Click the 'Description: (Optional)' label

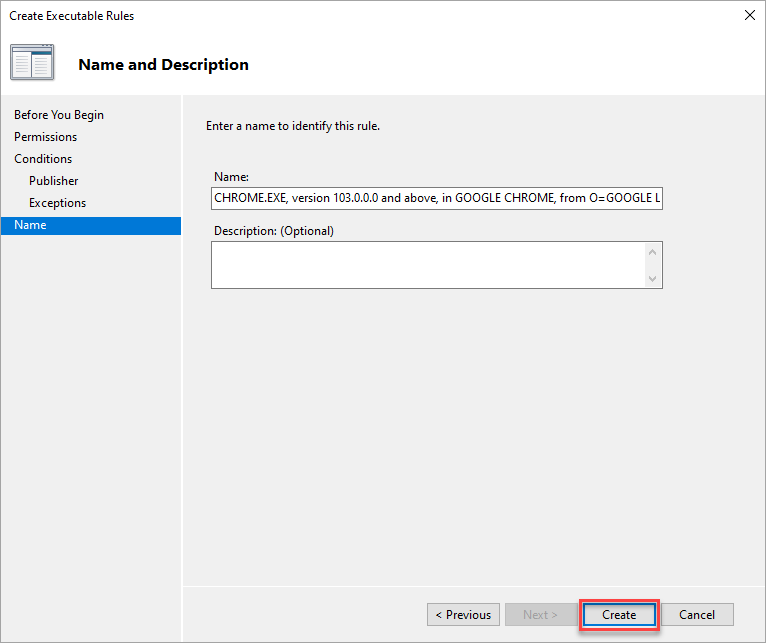[274, 231]
